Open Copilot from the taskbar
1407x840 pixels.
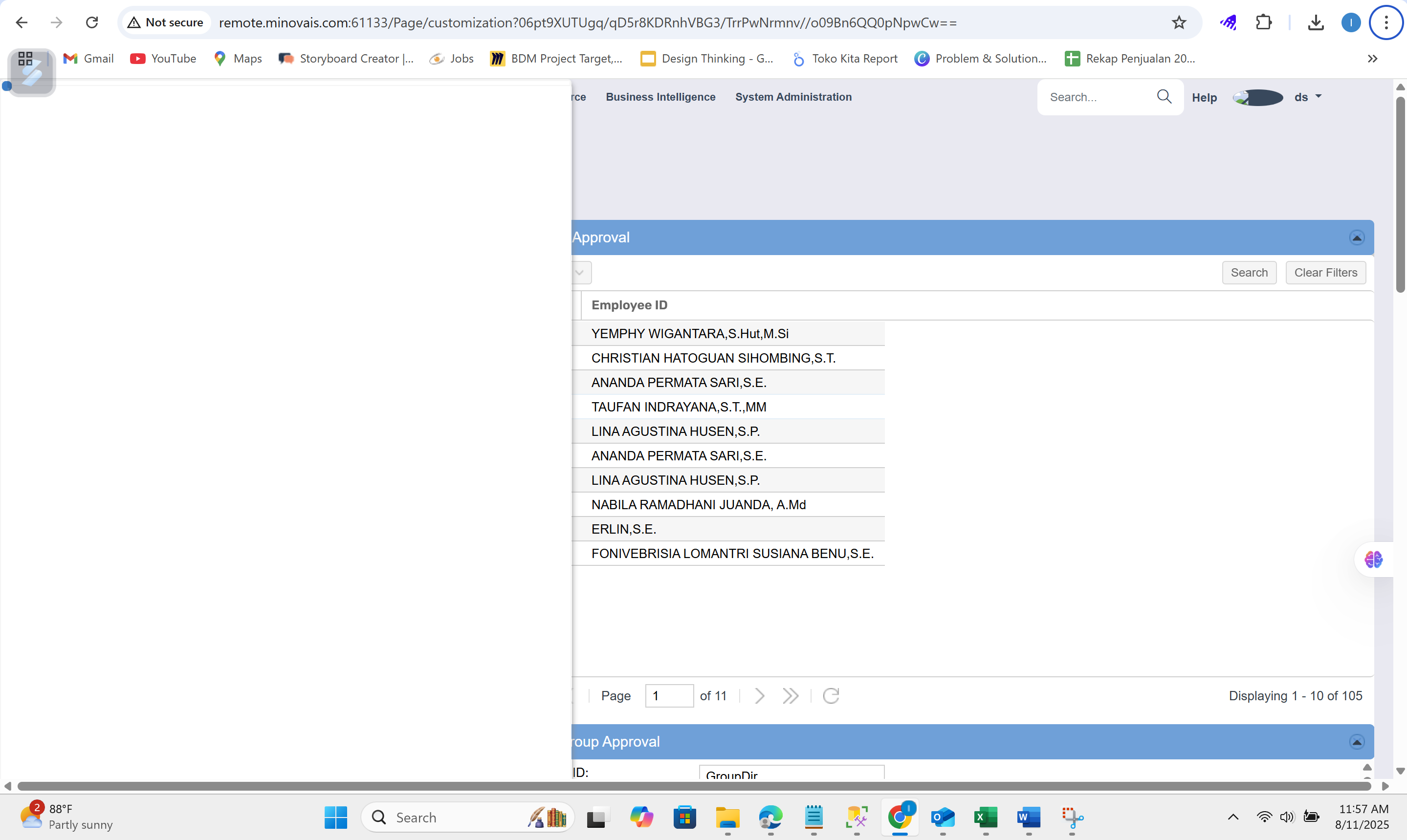click(641, 818)
